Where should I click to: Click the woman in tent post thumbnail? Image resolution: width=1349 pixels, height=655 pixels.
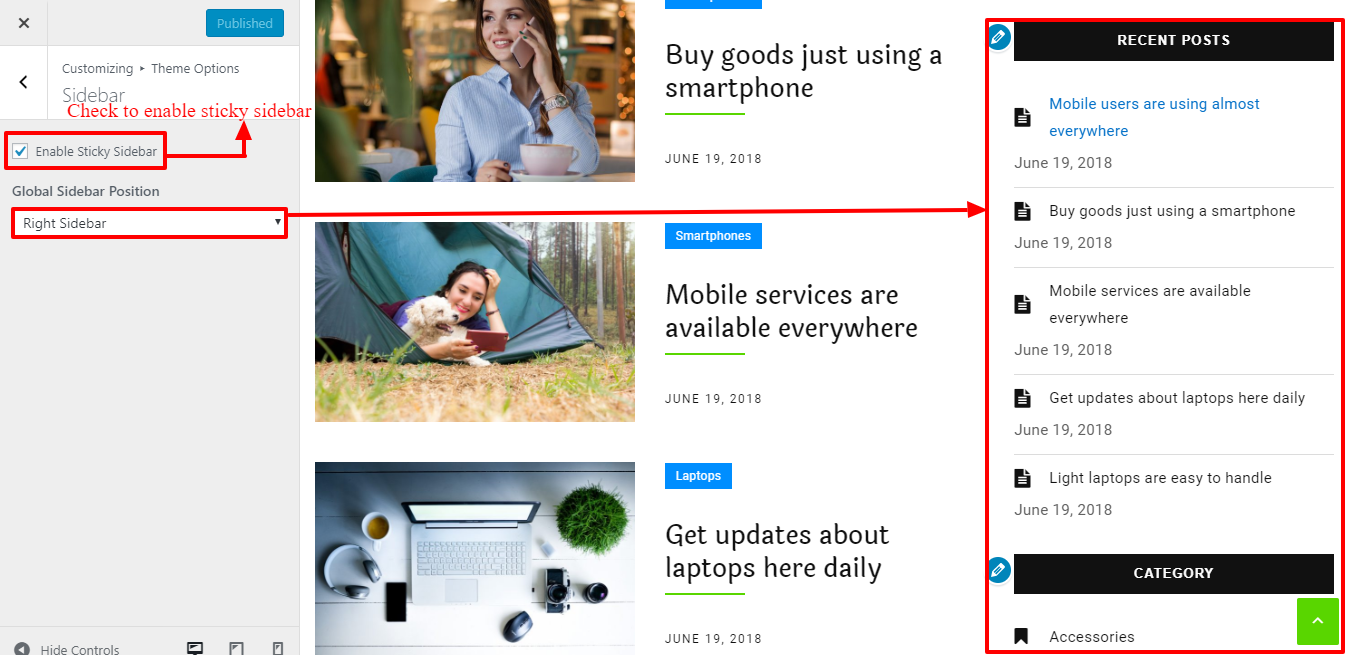[x=475, y=322]
